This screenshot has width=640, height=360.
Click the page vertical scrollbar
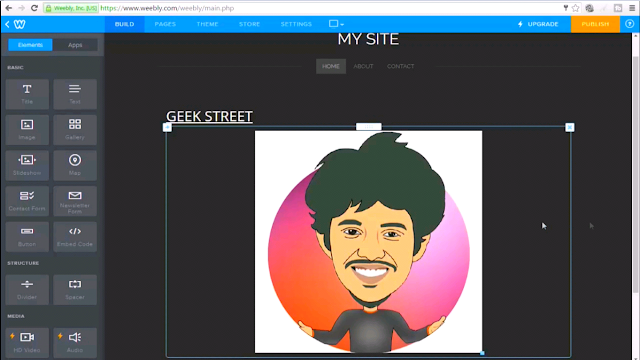tap(636, 176)
